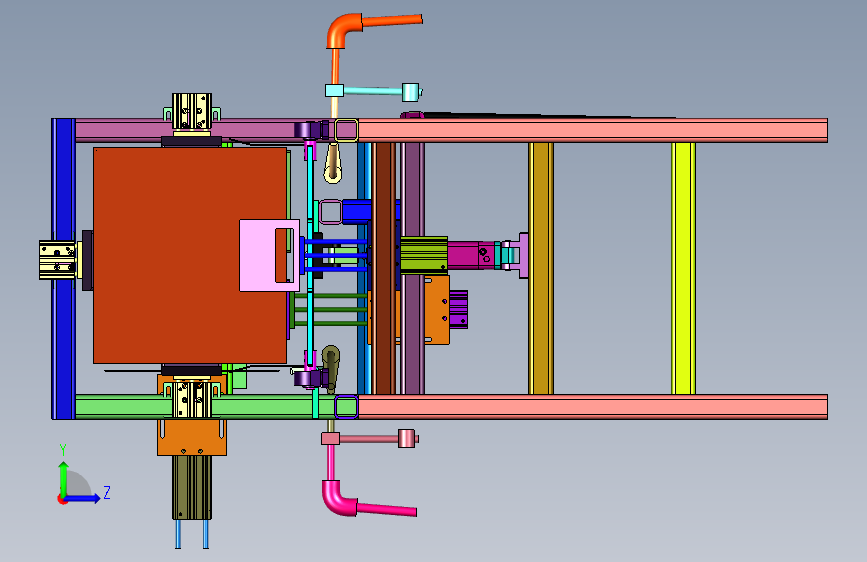Pick the pink outlined square tube end
Screen dimensions: 867x562
[x=331, y=212]
